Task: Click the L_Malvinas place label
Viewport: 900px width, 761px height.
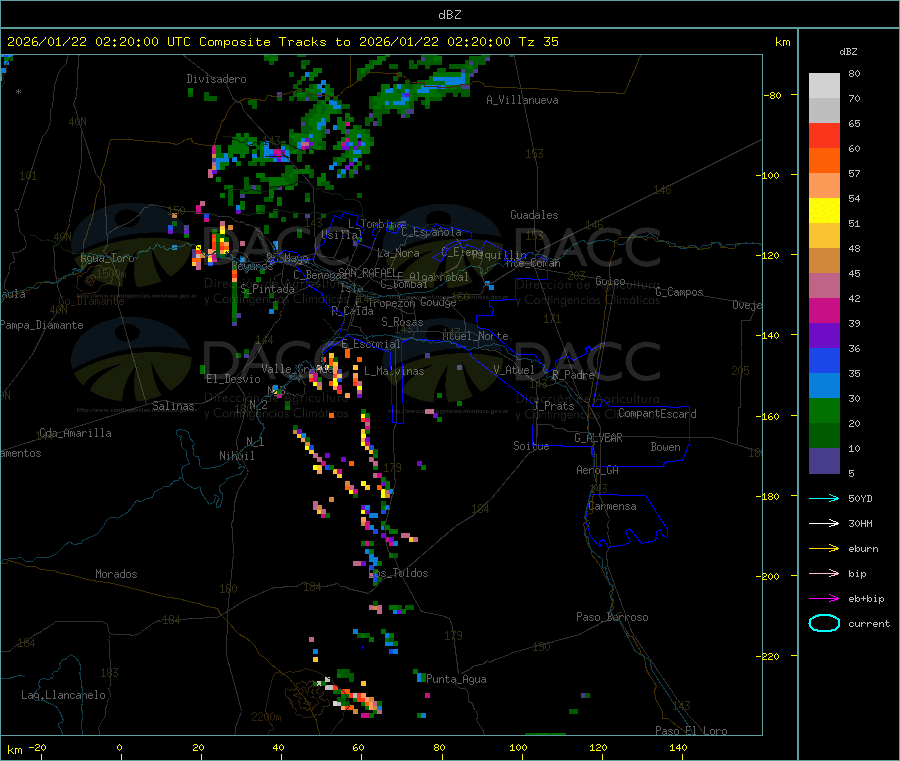Action: click(x=394, y=371)
